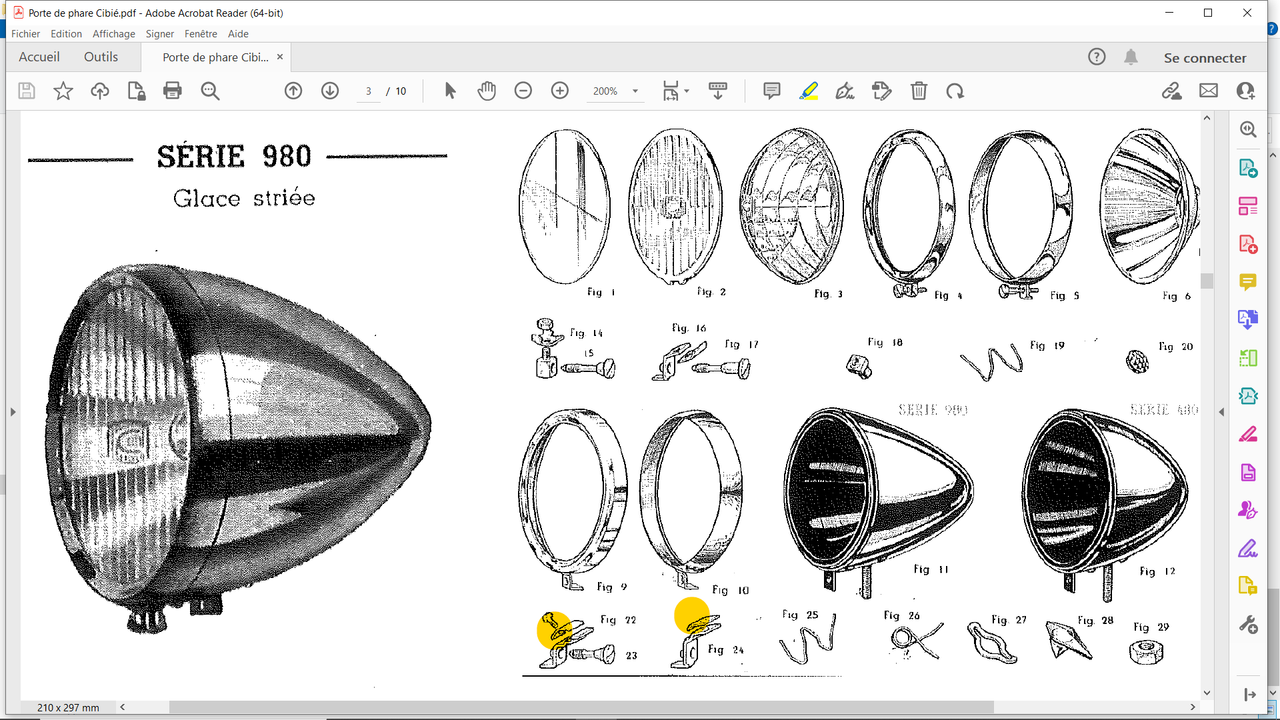Open the pink Redact pen sidebar tool
Screen dimensions: 1280x720
coord(1248,434)
